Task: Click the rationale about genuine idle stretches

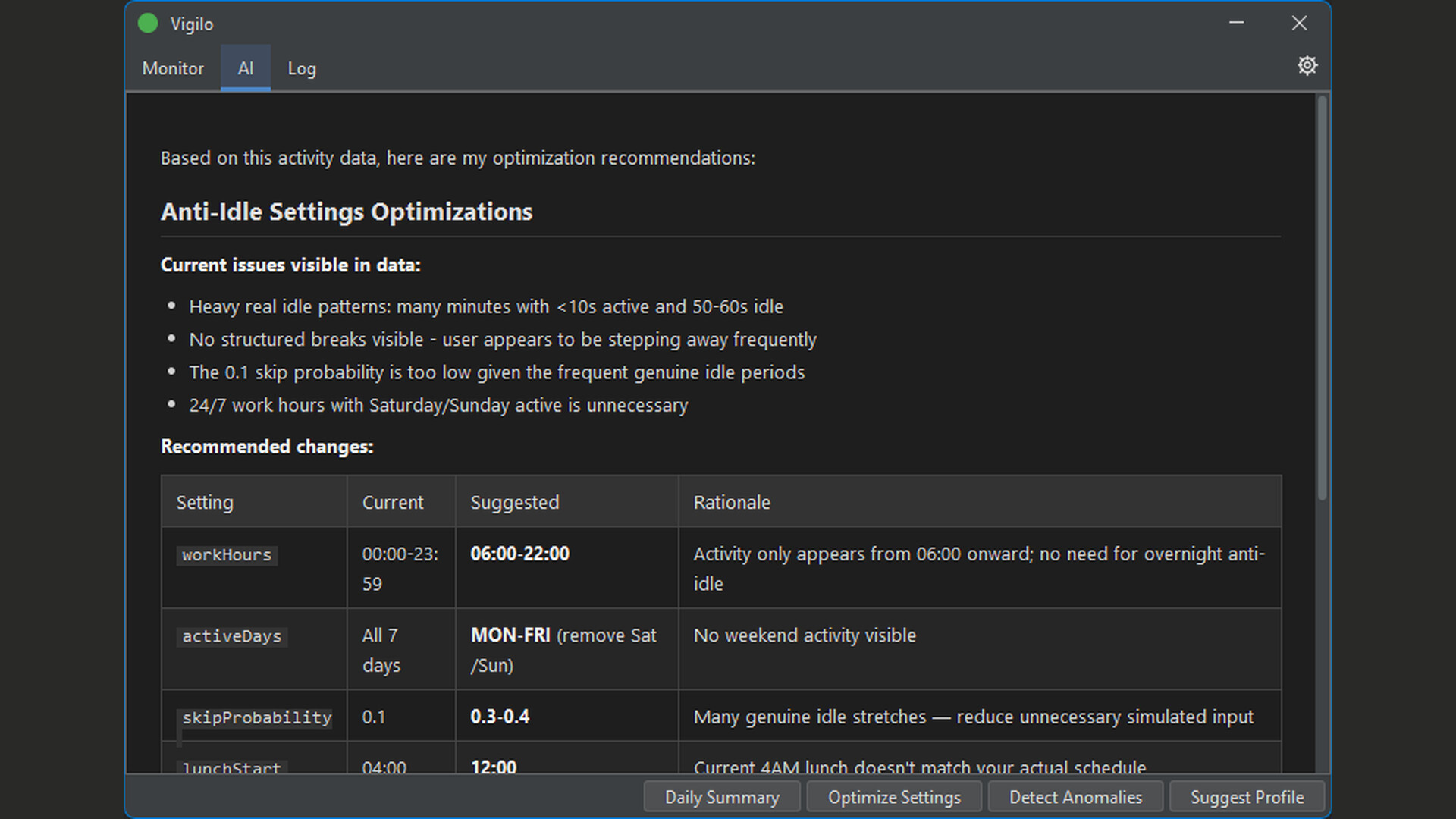Action: click(x=974, y=717)
